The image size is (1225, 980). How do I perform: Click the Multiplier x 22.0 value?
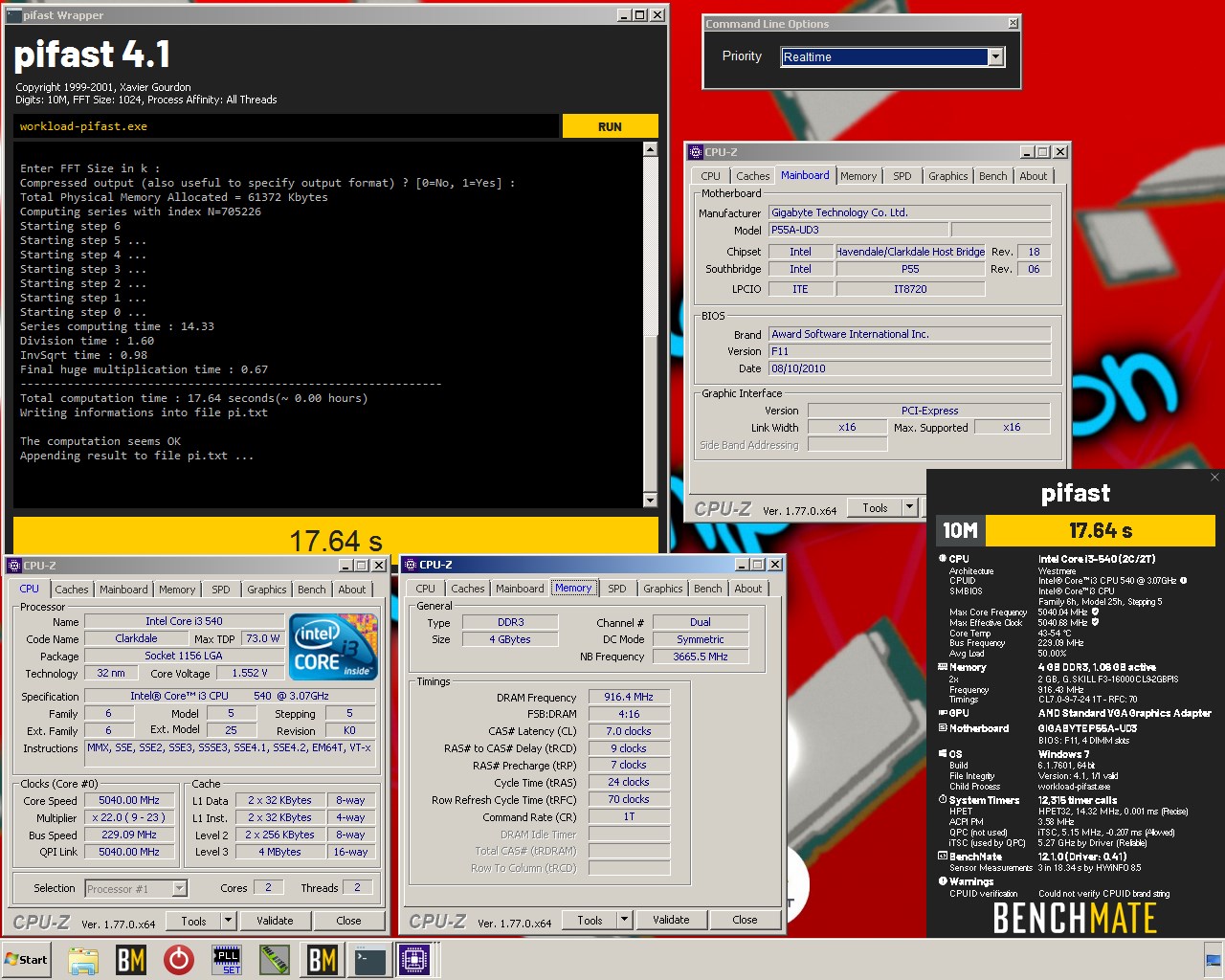[x=129, y=818]
